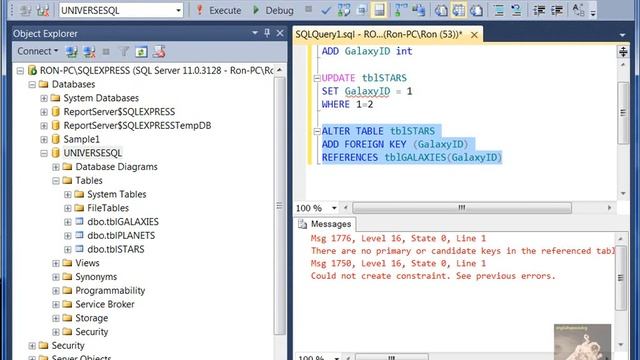
Task: Click the Decrease Indent toolbar icon
Action: click(x=539, y=10)
